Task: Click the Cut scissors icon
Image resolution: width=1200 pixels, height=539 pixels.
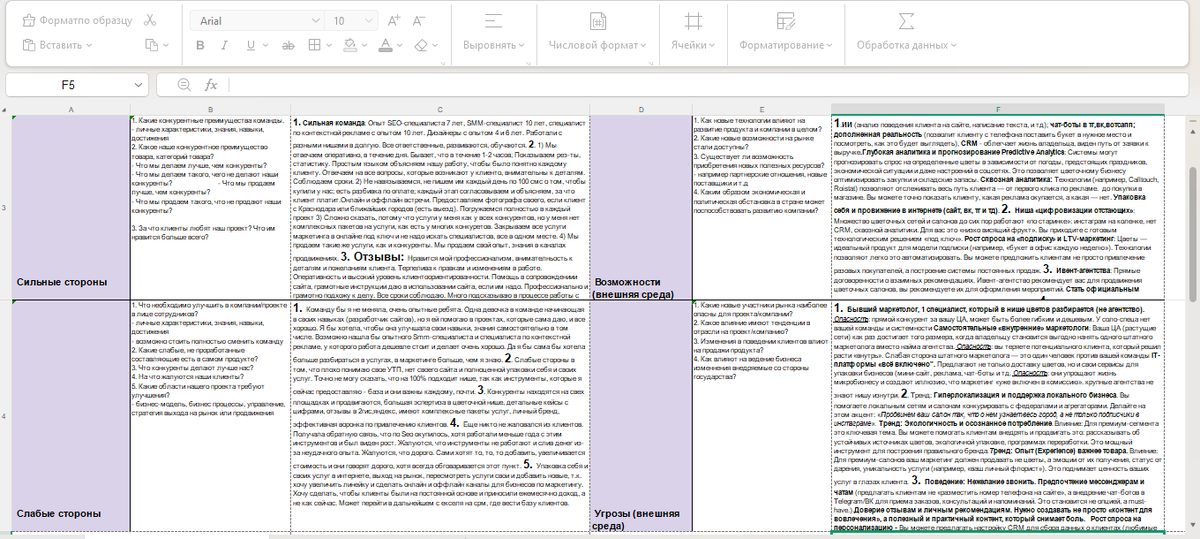Action: (x=150, y=20)
